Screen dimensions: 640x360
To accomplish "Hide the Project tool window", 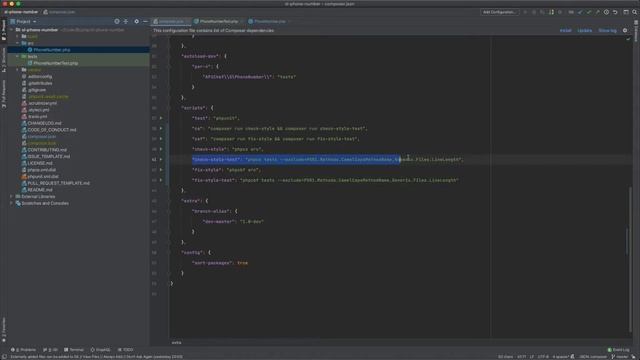I will 145,21.
